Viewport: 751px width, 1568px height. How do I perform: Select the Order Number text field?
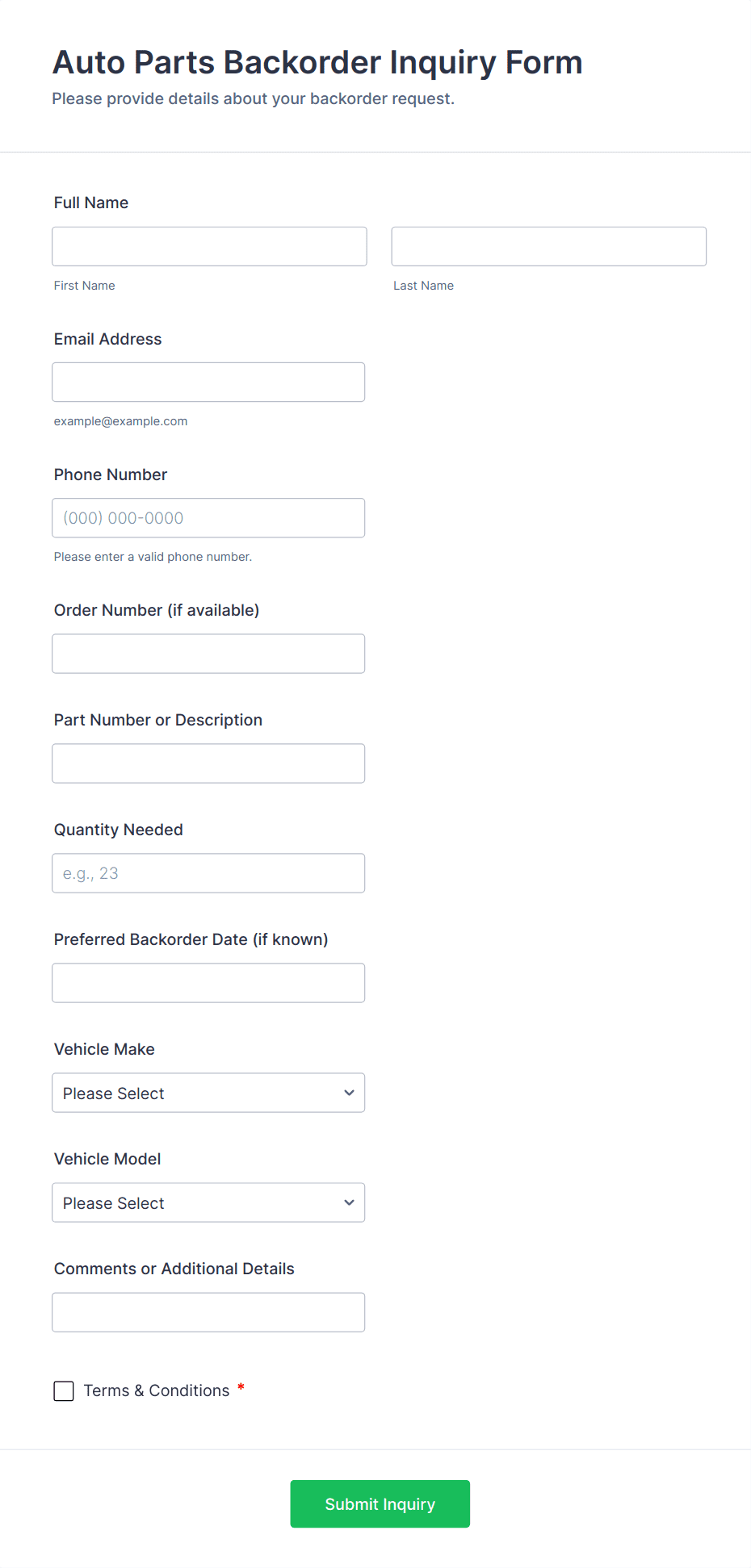[208, 654]
